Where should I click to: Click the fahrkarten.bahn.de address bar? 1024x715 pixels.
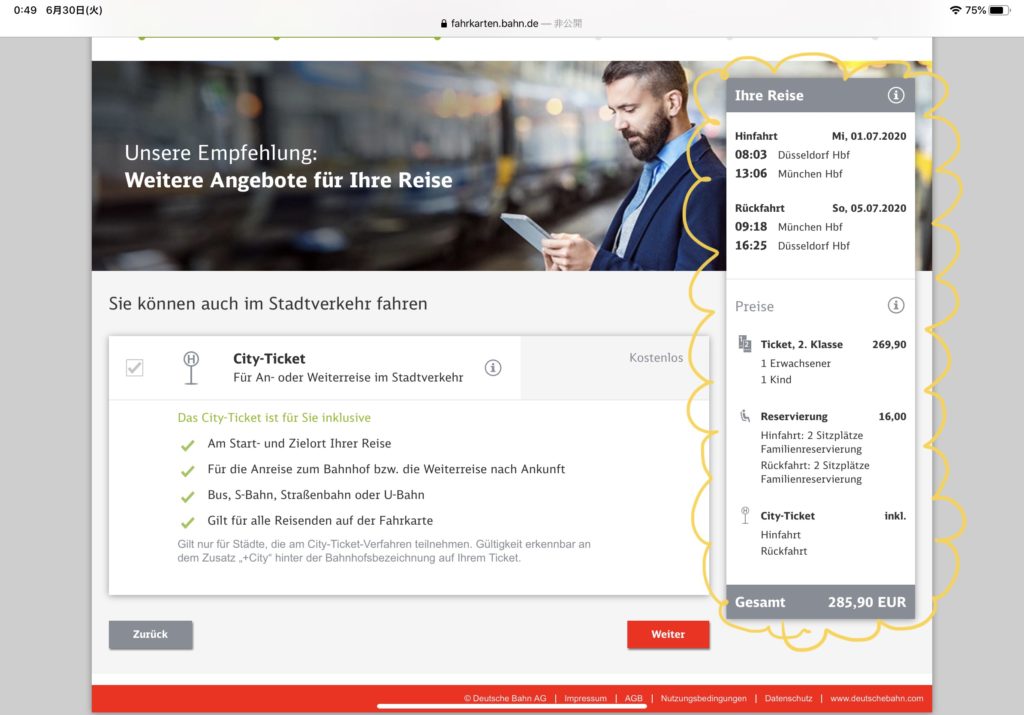[511, 24]
